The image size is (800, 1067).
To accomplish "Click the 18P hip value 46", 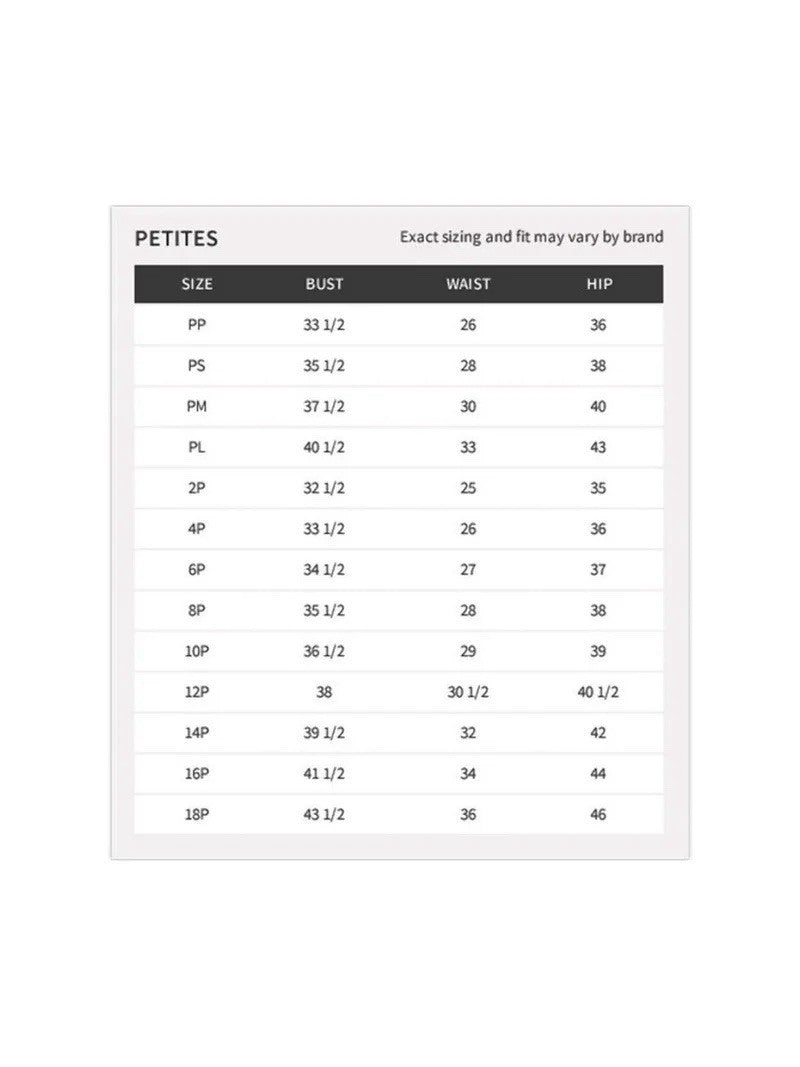I will point(598,815).
